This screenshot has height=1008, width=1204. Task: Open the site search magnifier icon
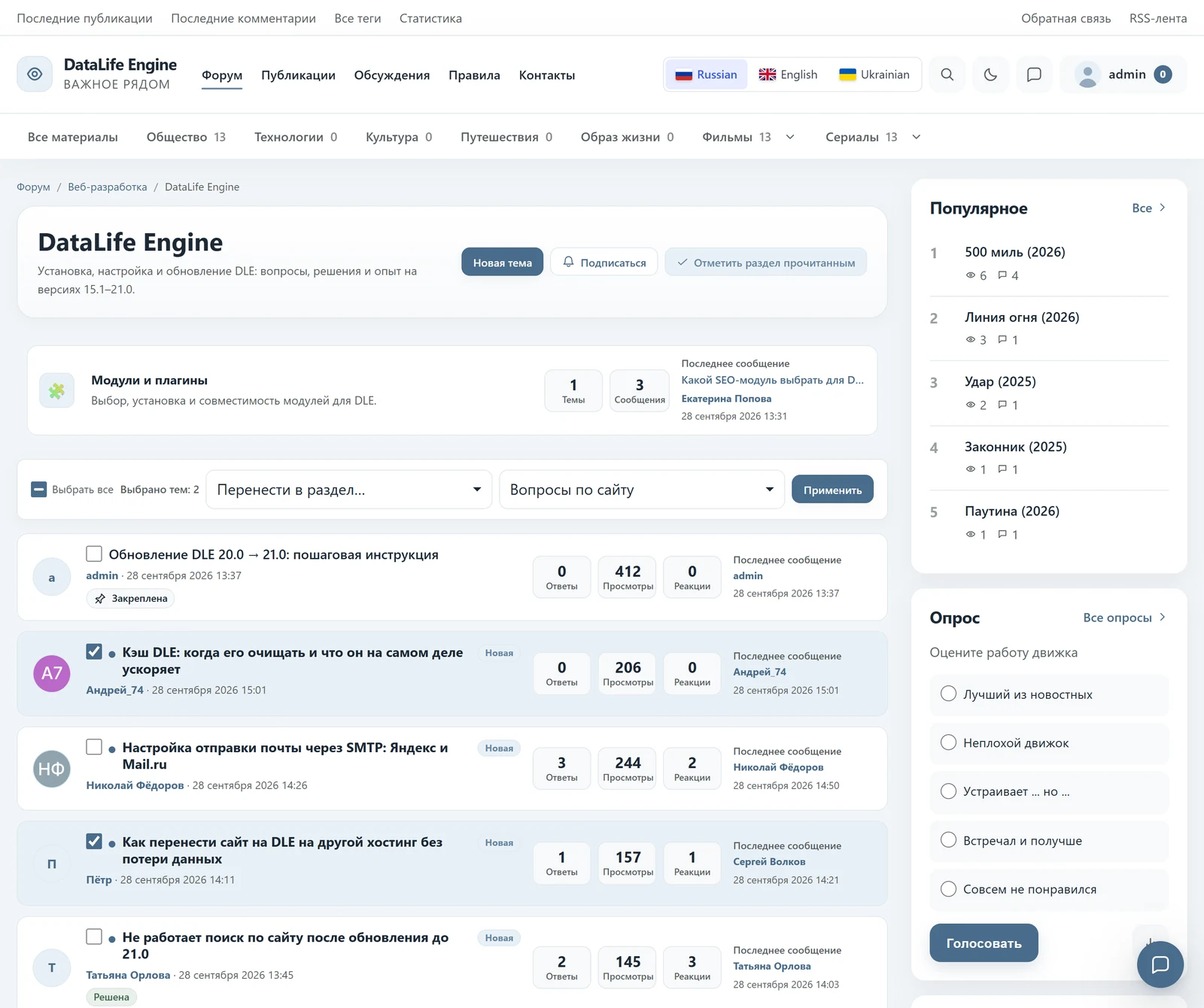point(947,74)
